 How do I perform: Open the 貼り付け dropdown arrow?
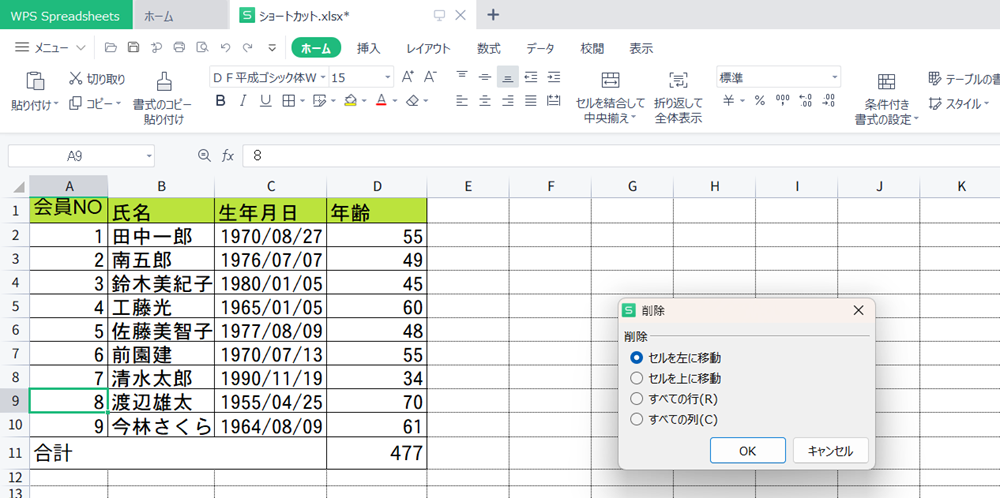[56, 104]
